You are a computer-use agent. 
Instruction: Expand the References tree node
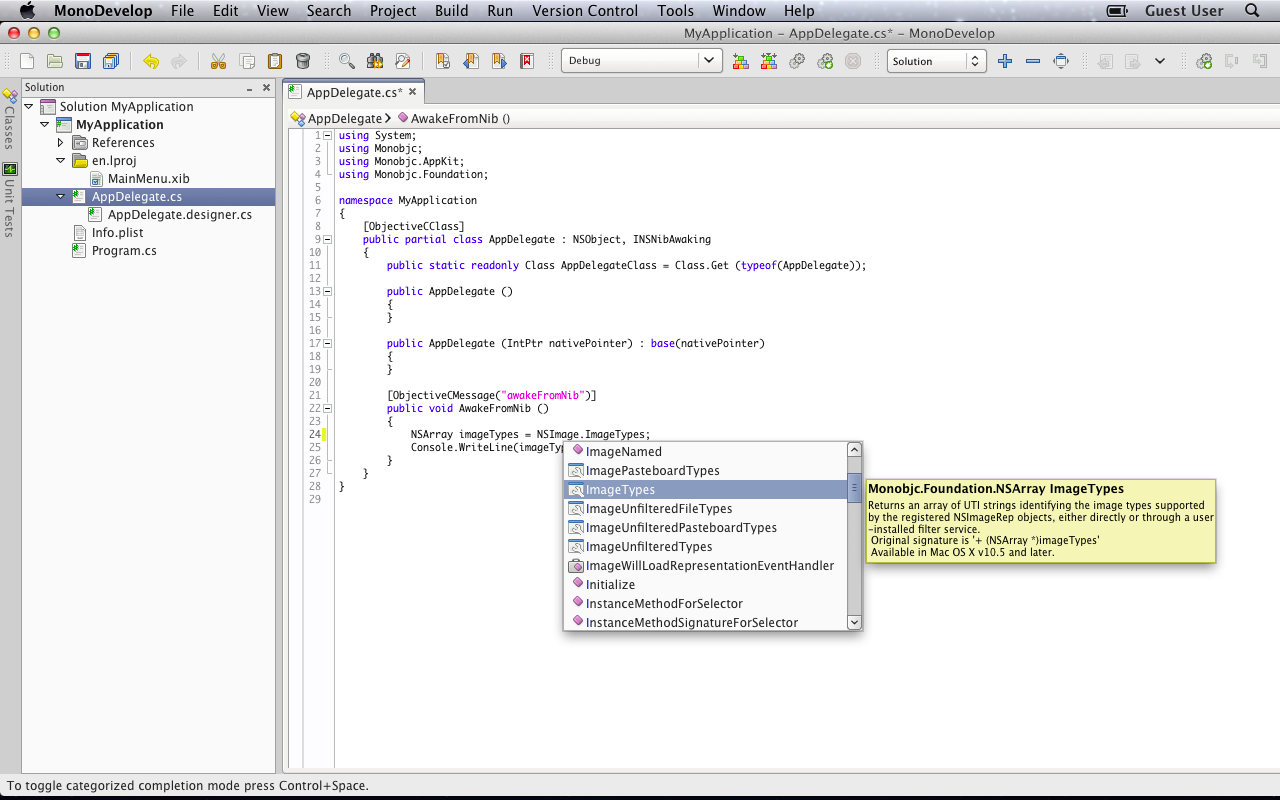[60, 143]
